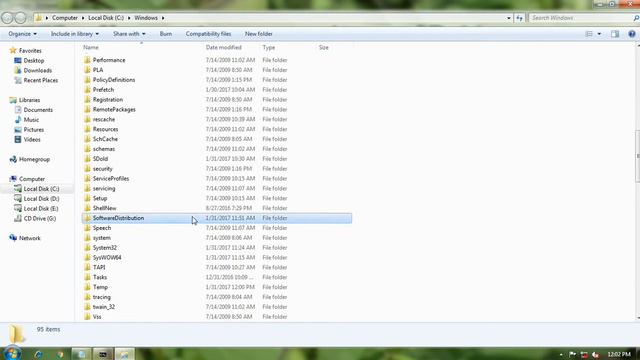The height and width of the screenshot is (360, 640).
Task: Click the Recent Places icon
Action: point(18,80)
